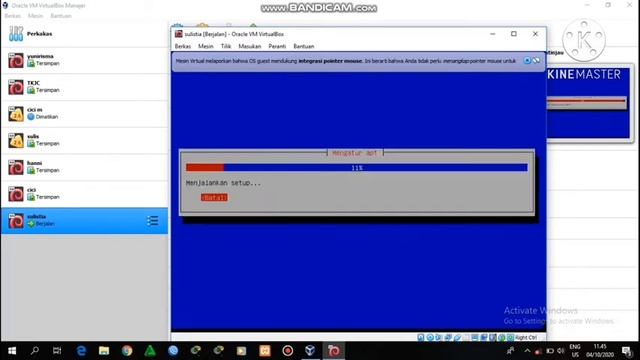
Task: Open Berkas menu in VirtualBox Manager
Action: [12, 16]
